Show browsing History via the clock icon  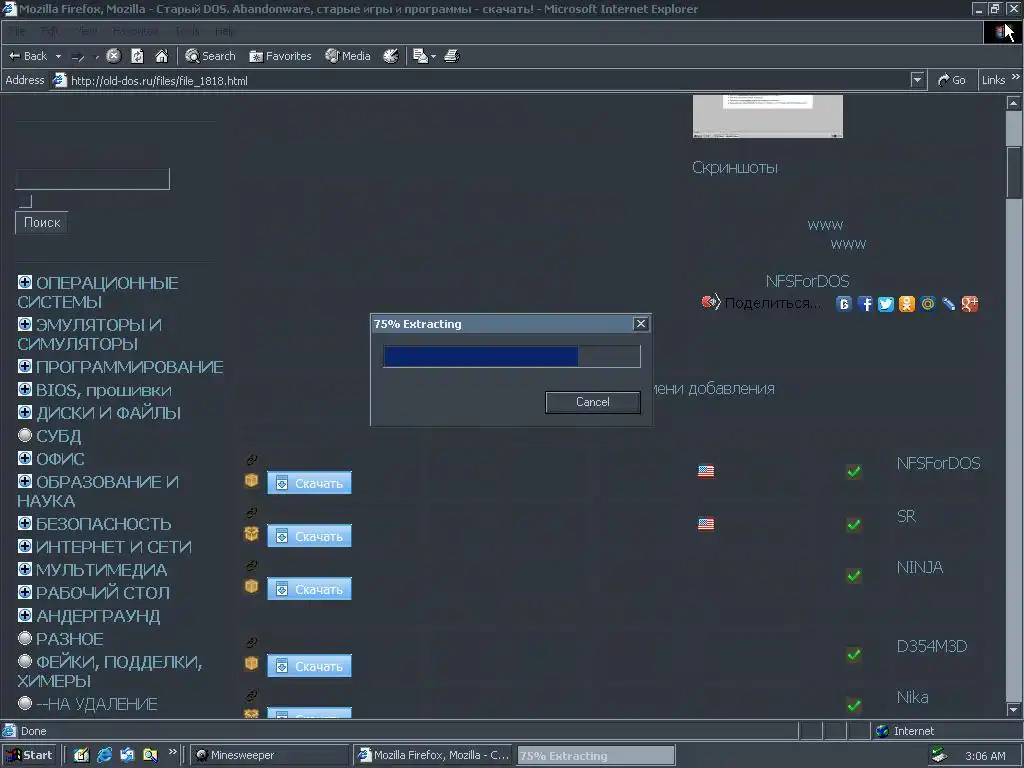[x=391, y=56]
